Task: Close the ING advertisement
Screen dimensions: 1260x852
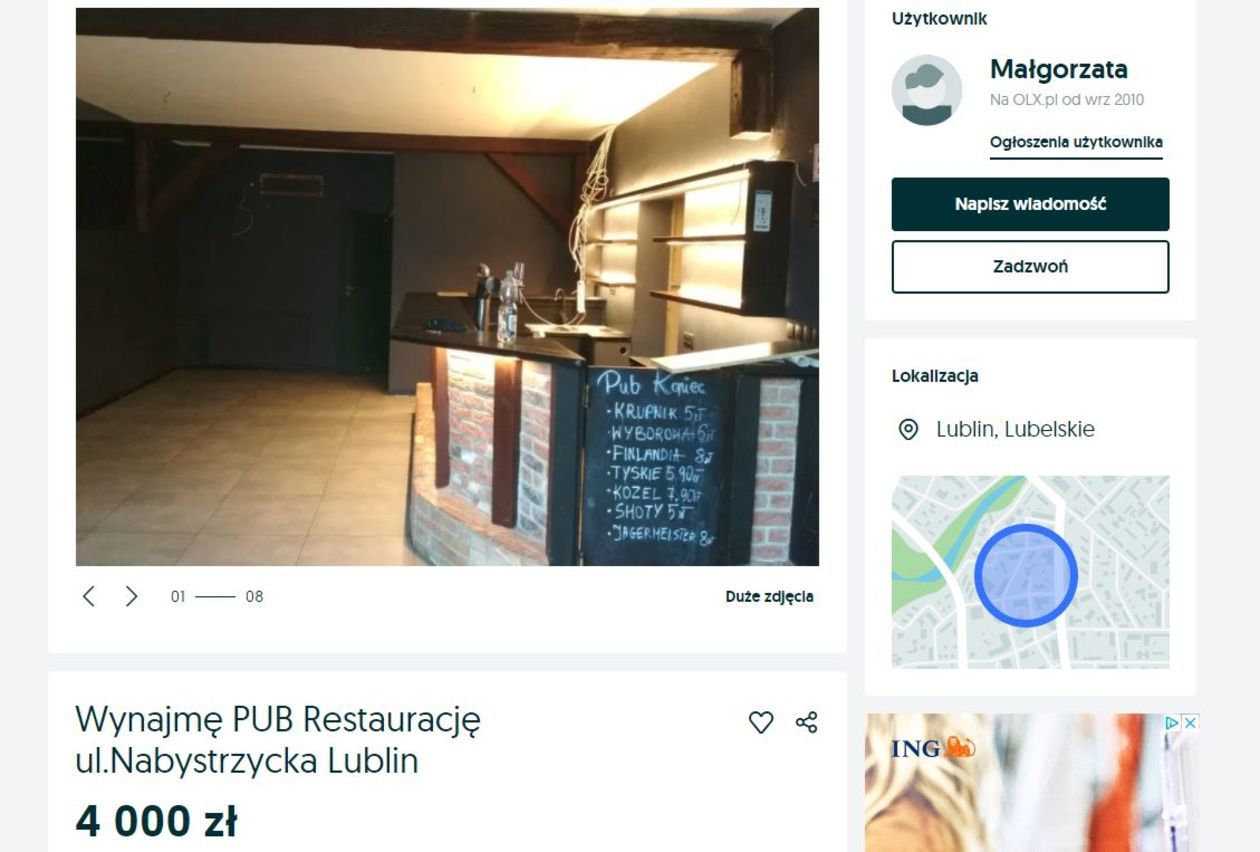Action: point(1189,722)
